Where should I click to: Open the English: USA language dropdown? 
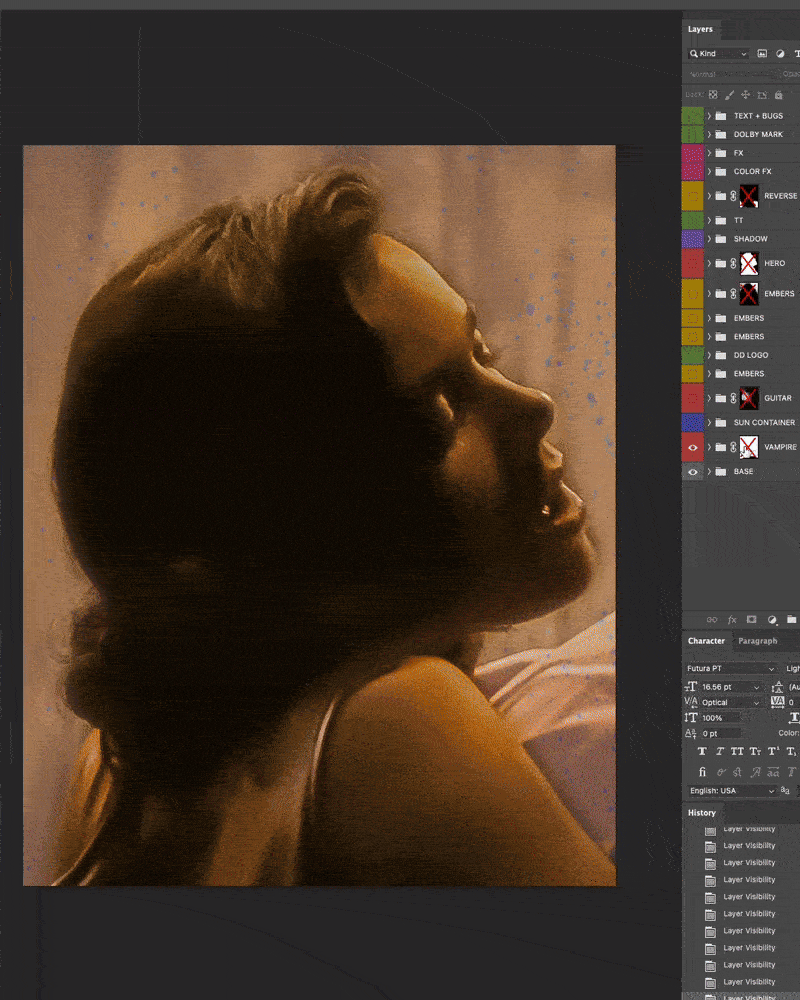tap(731, 791)
